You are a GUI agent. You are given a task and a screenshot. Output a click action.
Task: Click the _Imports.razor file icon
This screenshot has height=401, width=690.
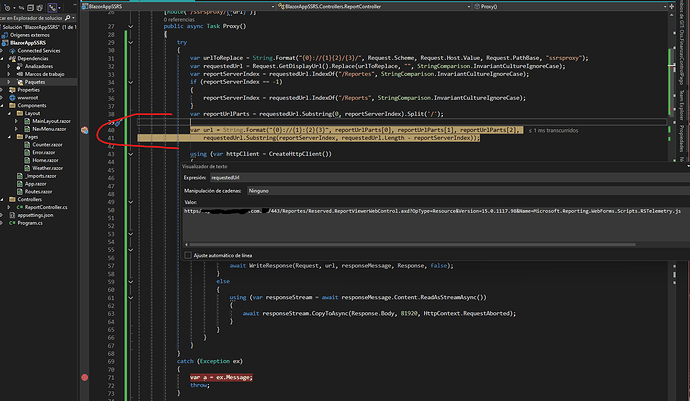click(20, 176)
